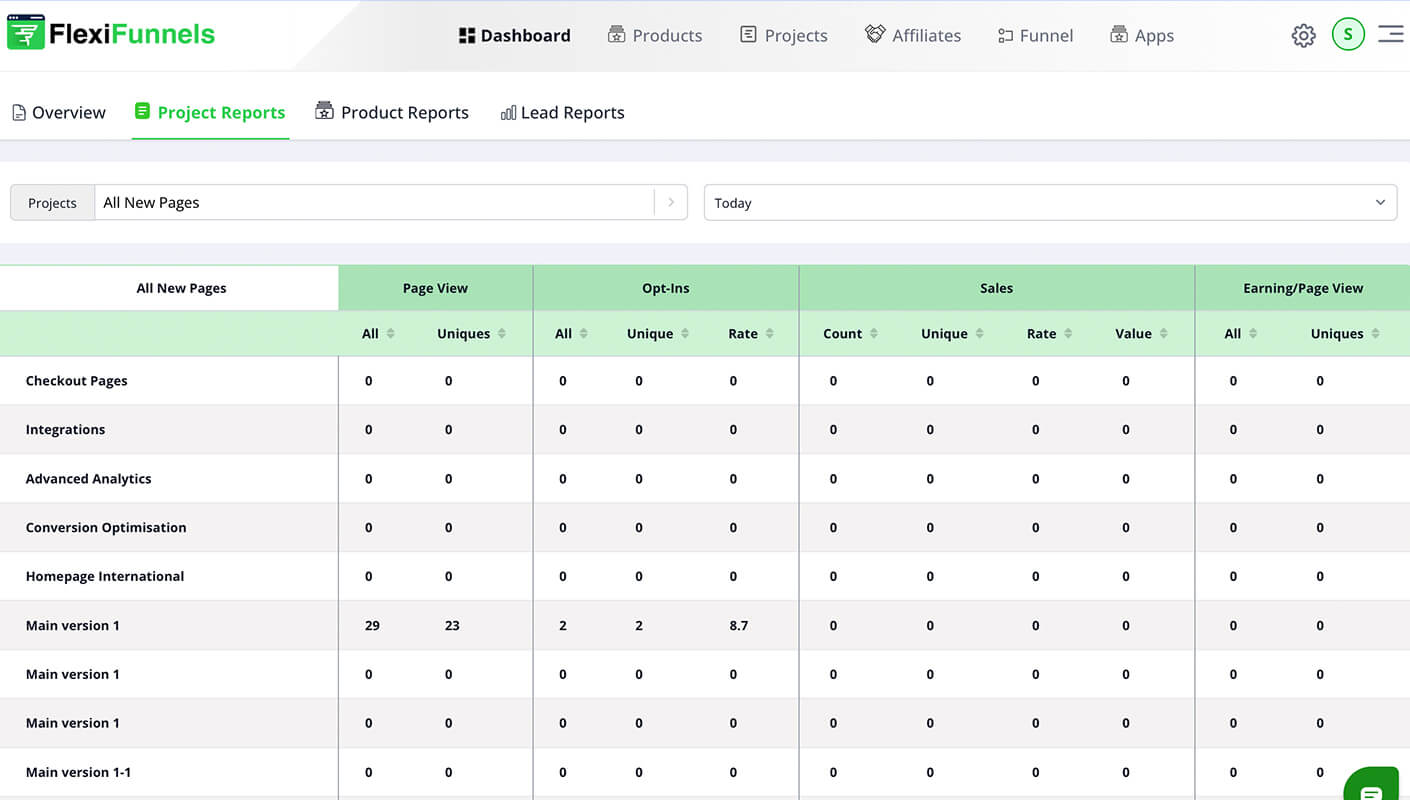Screen dimensions: 1410x800
Task: Sort the Sales Count column
Action: coord(873,333)
